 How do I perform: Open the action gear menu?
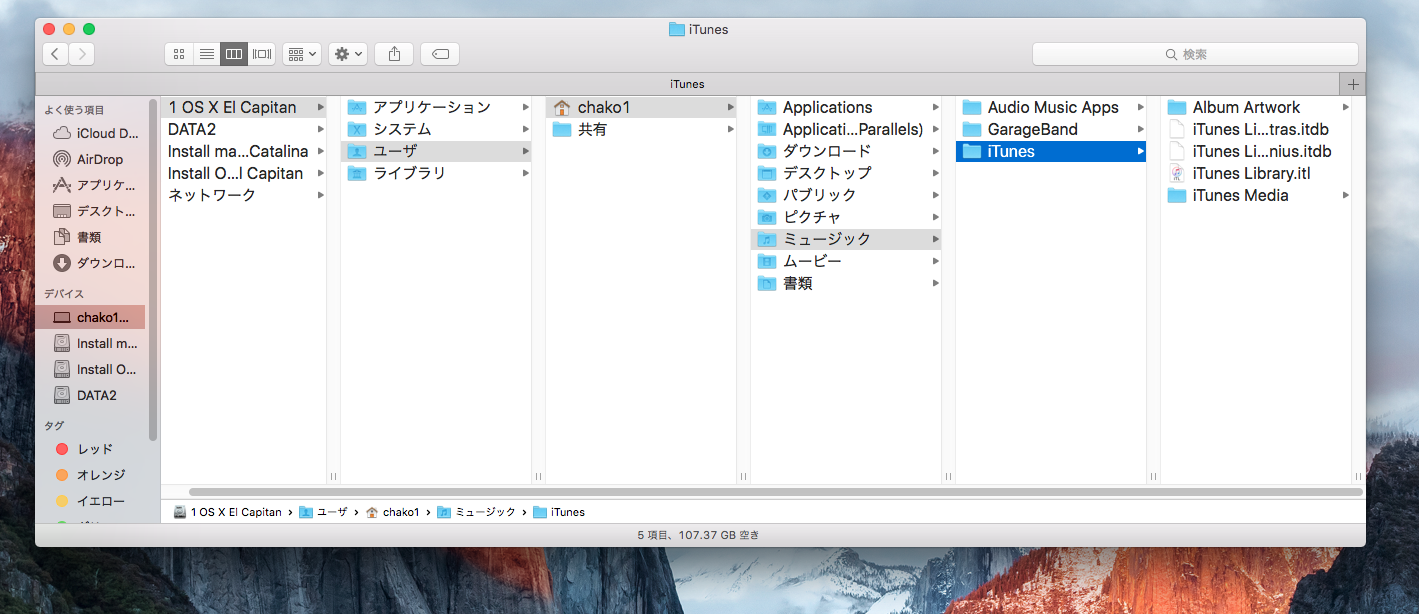click(x=349, y=54)
